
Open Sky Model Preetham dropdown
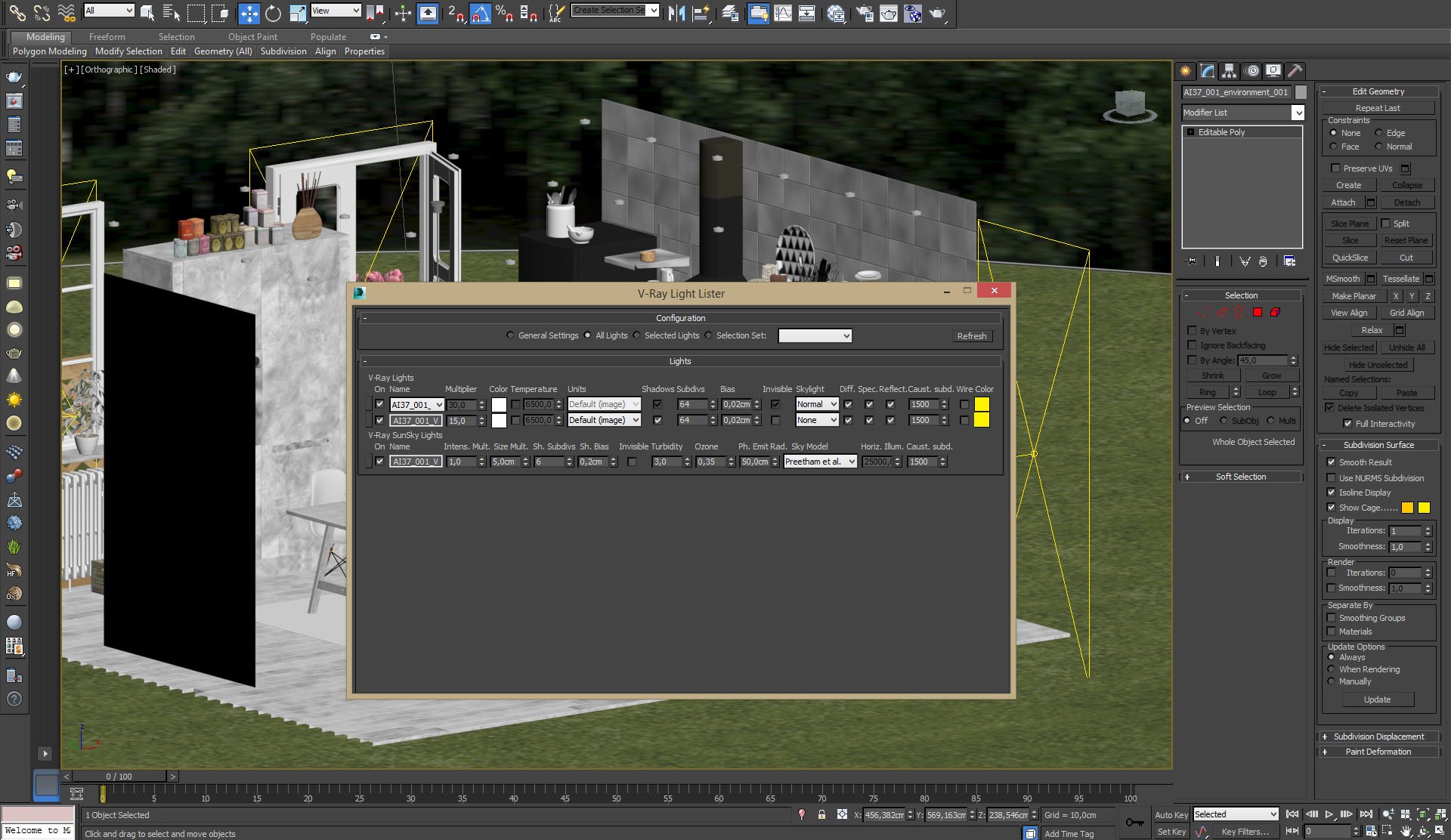coord(820,462)
